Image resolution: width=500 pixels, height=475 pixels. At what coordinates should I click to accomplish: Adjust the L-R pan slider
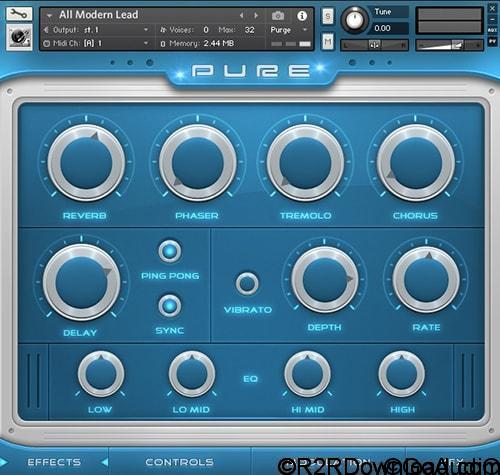[375, 45]
